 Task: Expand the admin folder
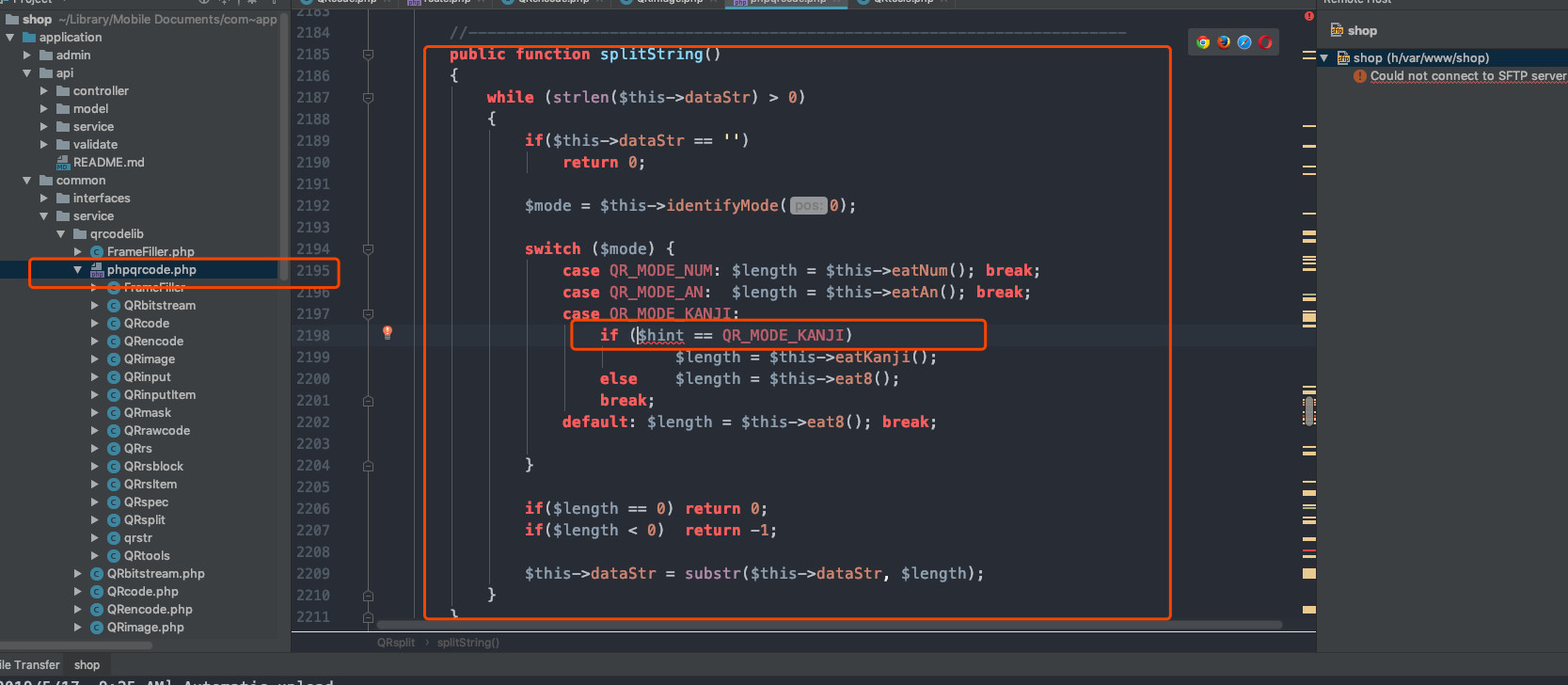(27, 56)
